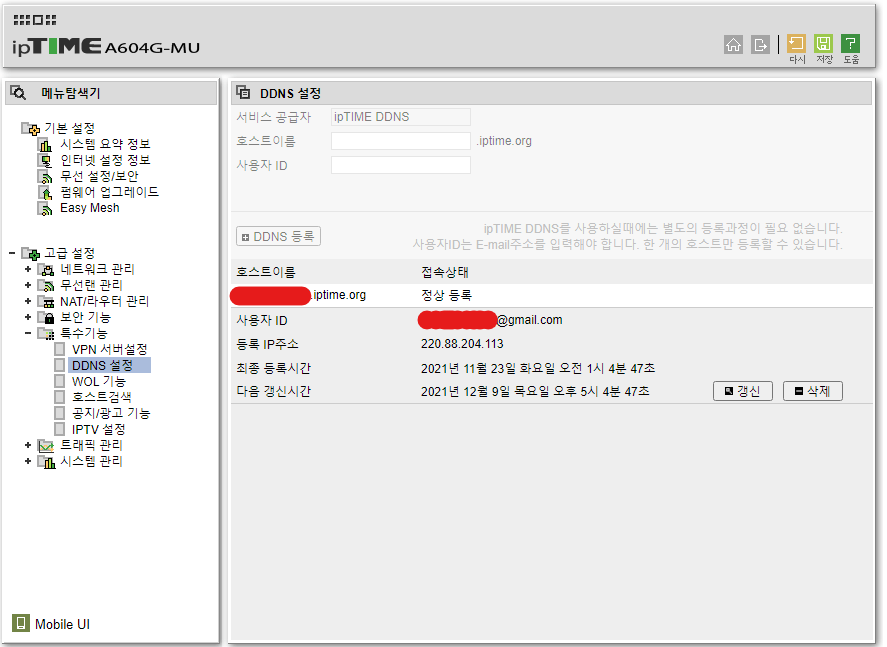Click the orange 다시 refresh icon
This screenshot has width=887, height=647.
(796, 44)
